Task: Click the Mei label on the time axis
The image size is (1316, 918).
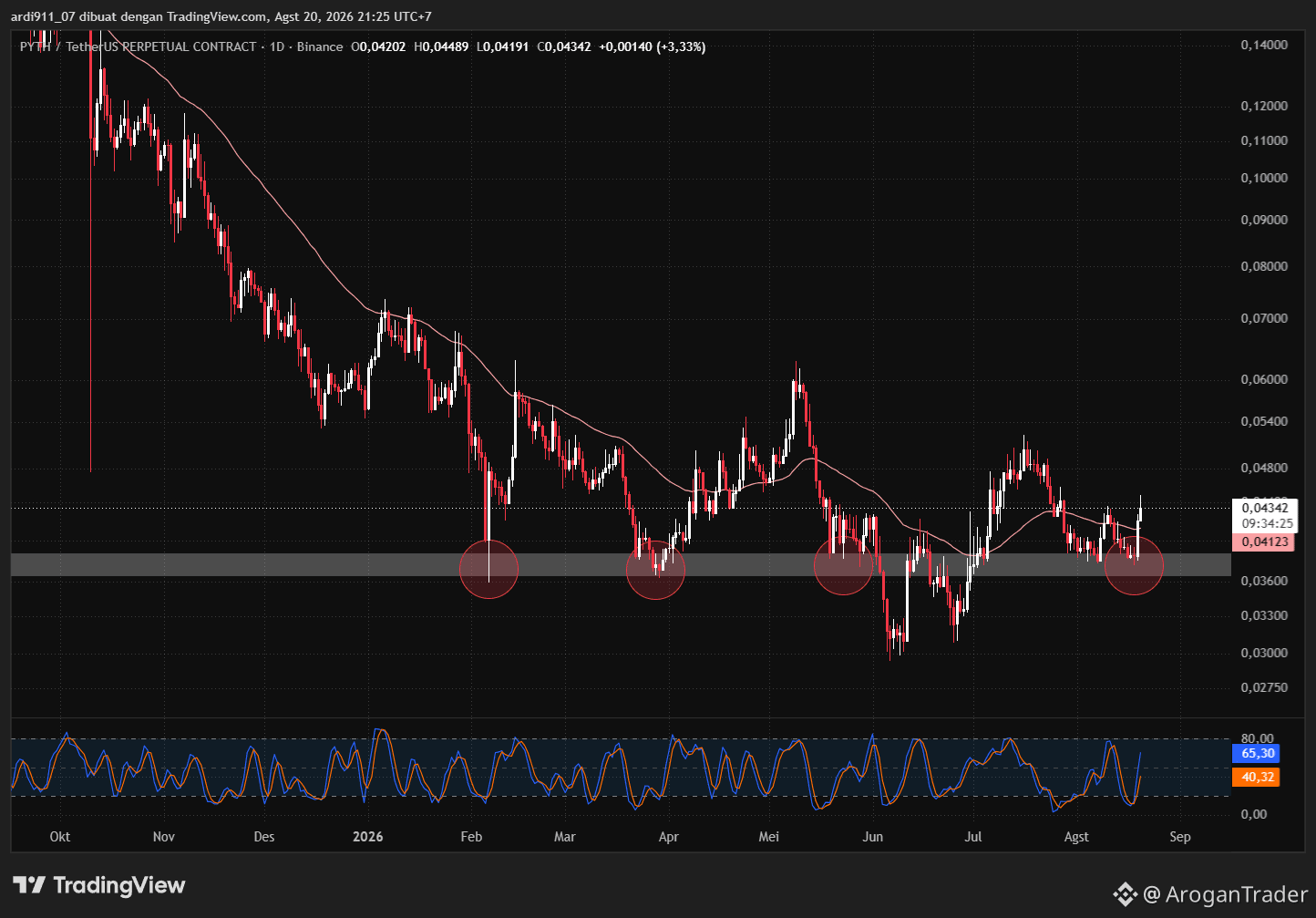Action: (769, 837)
